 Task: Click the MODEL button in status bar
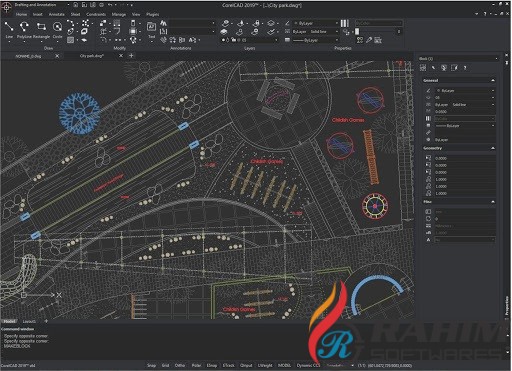click(284, 365)
